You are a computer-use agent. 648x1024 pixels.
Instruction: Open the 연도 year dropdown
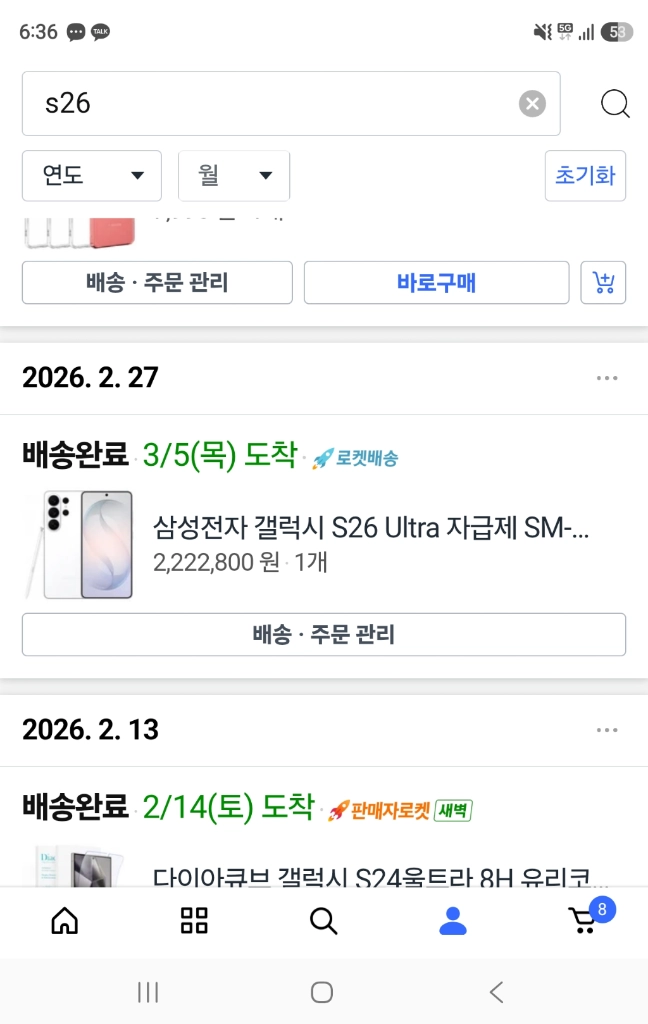[x=91, y=176]
